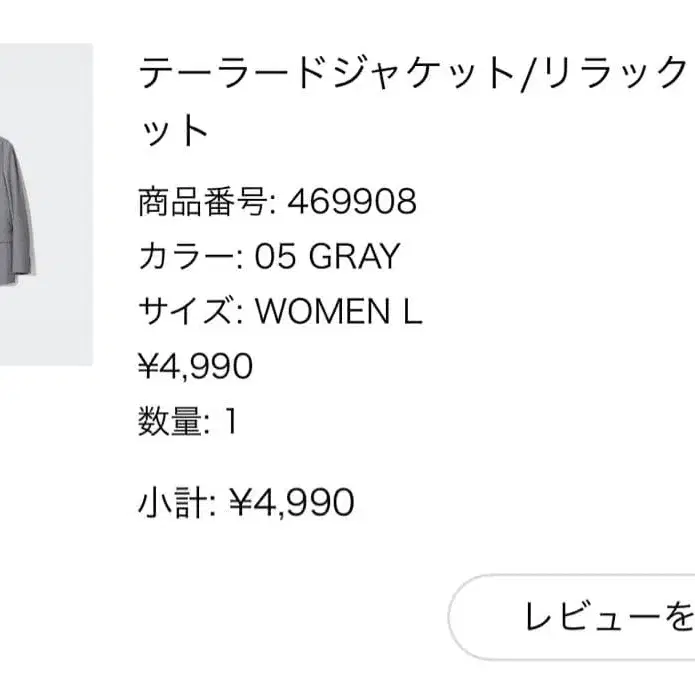Click the wrapped title line ット
Image resolution: width=695 pixels, height=695 pixels.
click(x=174, y=130)
